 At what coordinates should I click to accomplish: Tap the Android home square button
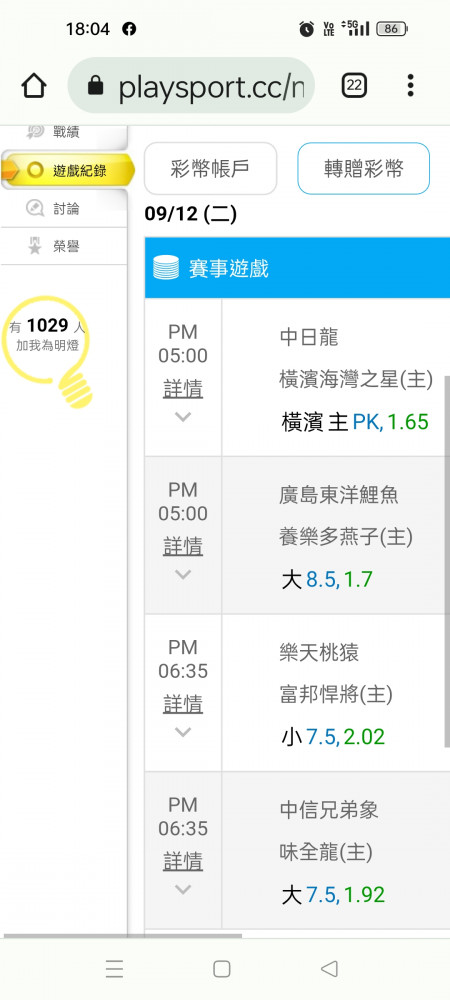pyautogui.click(x=222, y=969)
